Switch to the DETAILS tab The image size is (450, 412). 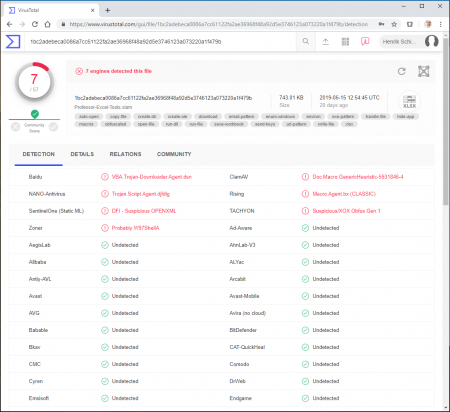(x=82, y=154)
